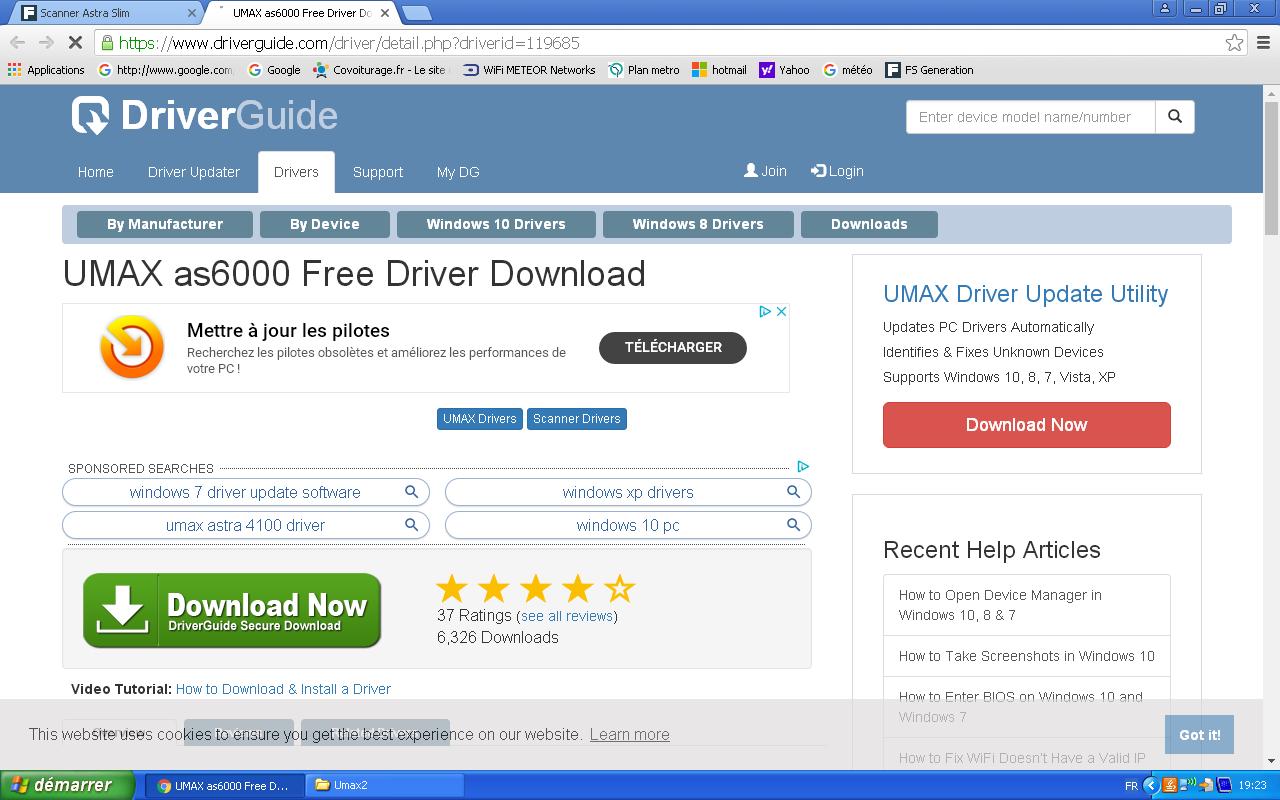
Task: Click the magnifier in windows xp drivers search
Action: (x=793, y=492)
